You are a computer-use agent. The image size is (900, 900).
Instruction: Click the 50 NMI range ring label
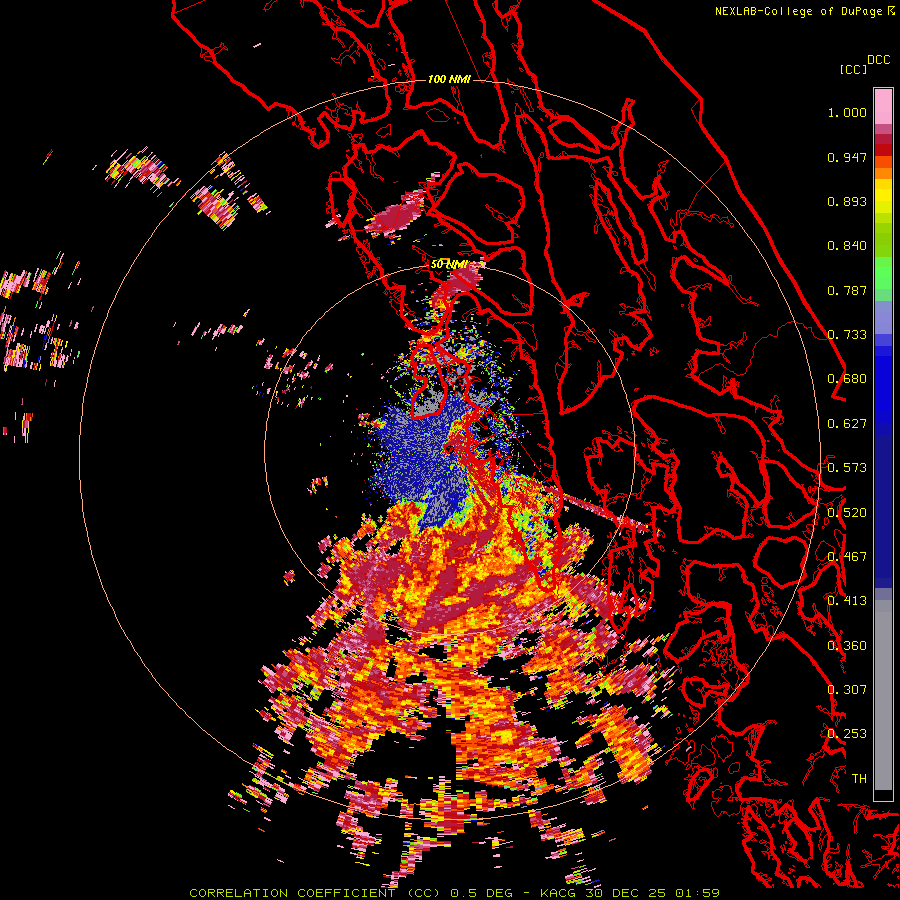(449, 264)
